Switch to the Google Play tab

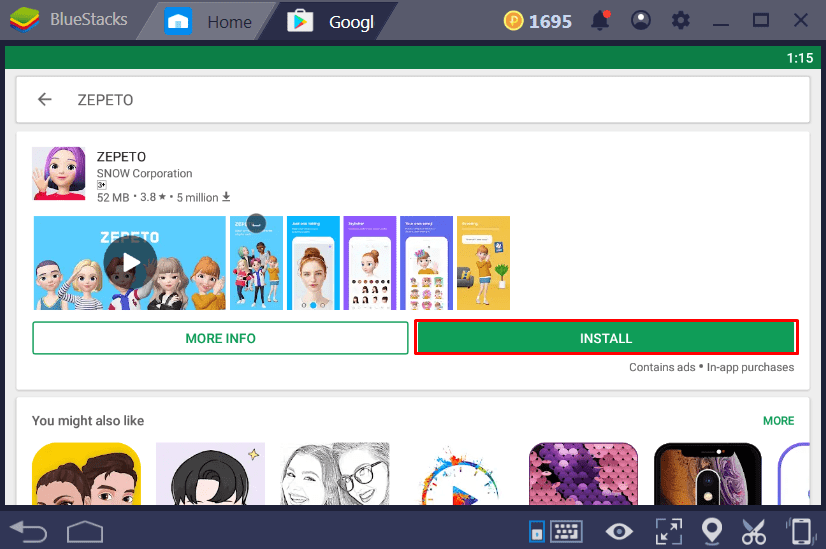tap(336, 20)
